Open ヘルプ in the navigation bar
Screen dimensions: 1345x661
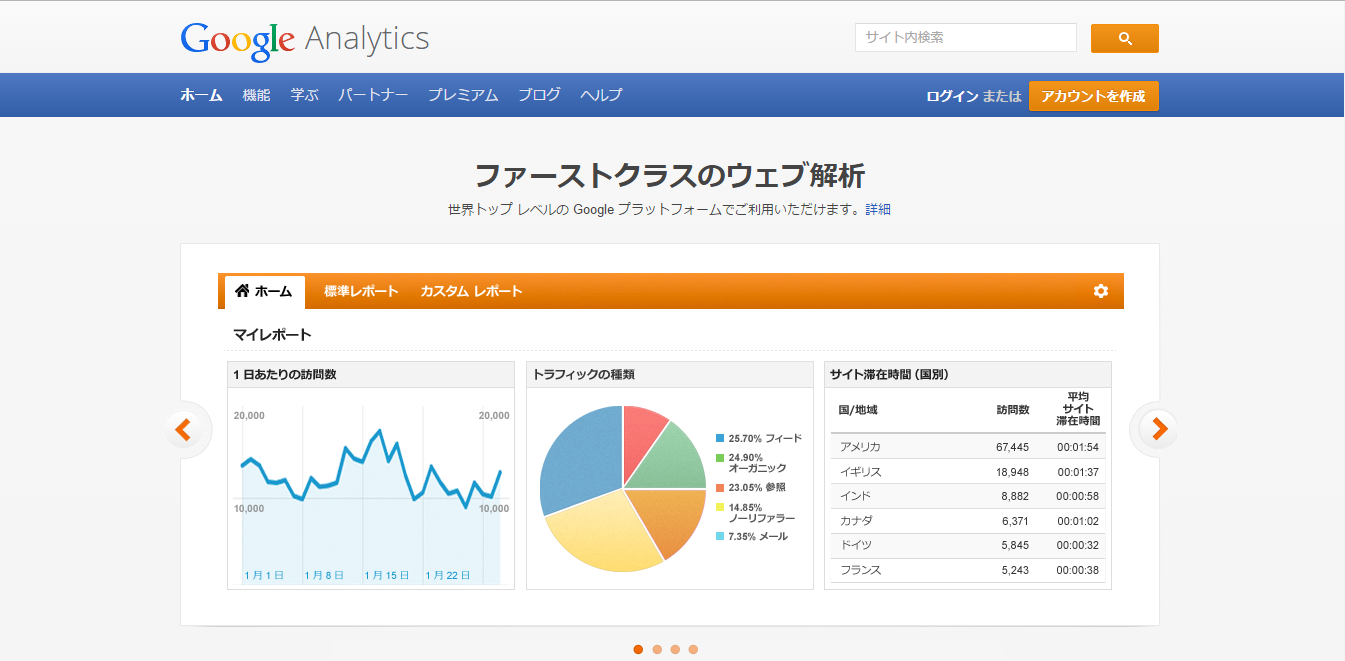pyautogui.click(x=601, y=95)
